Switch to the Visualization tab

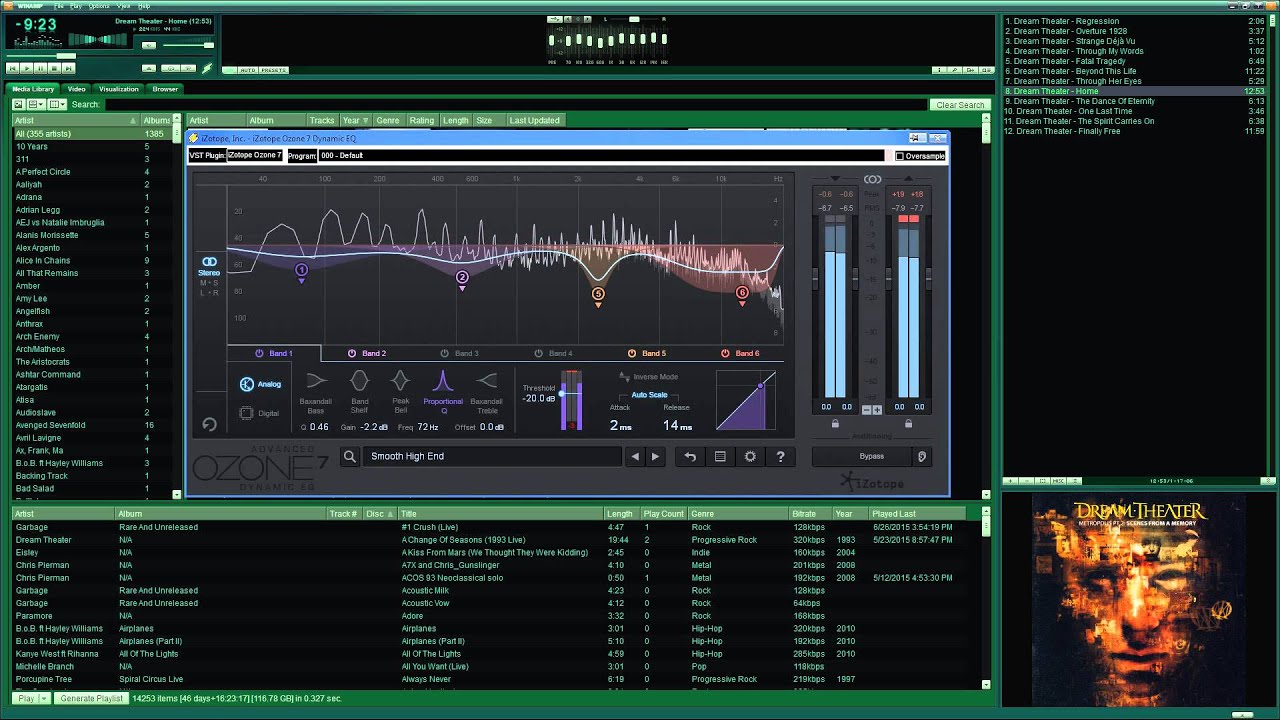click(118, 89)
